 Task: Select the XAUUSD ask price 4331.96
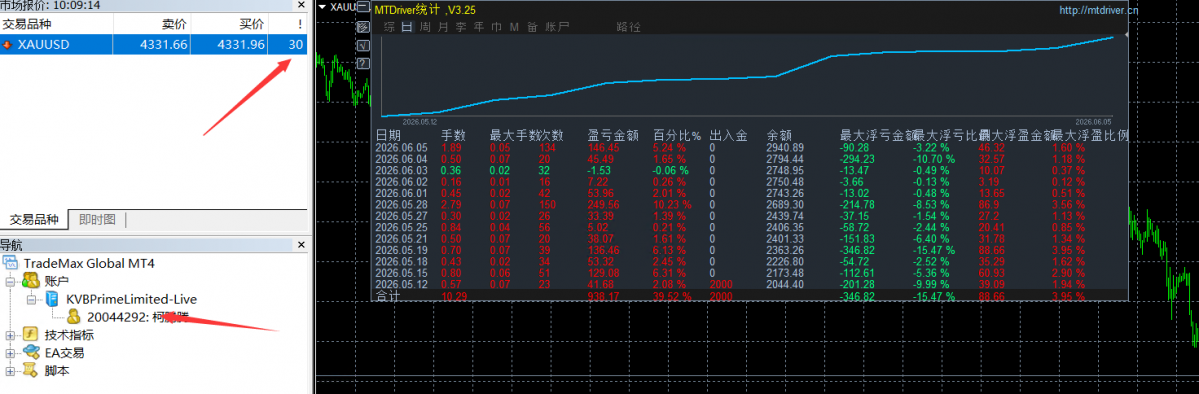click(x=241, y=44)
